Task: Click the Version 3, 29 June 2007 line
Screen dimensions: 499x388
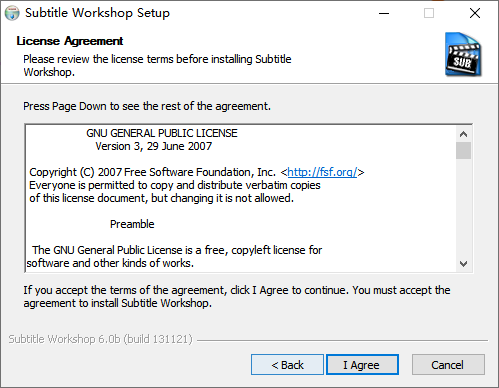Action: pyautogui.click(x=154, y=146)
